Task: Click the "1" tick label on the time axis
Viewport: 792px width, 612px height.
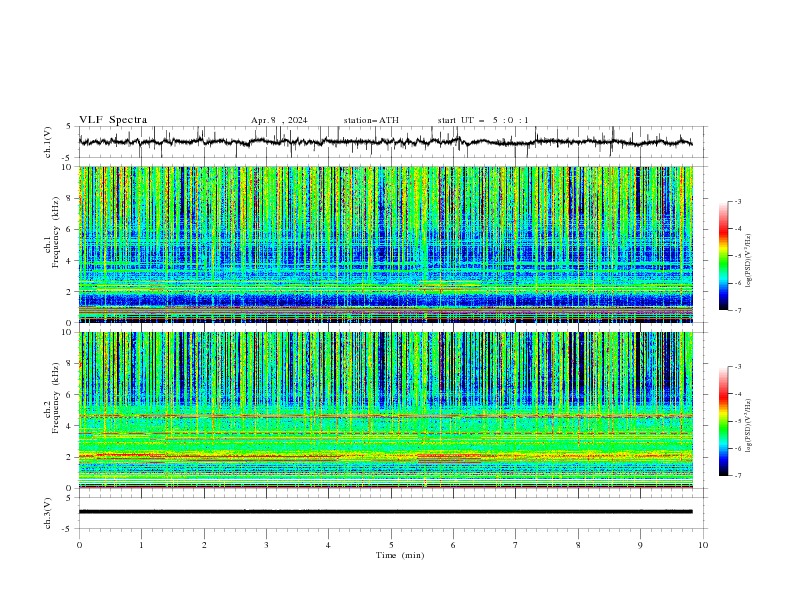Action: (x=141, y=545)
